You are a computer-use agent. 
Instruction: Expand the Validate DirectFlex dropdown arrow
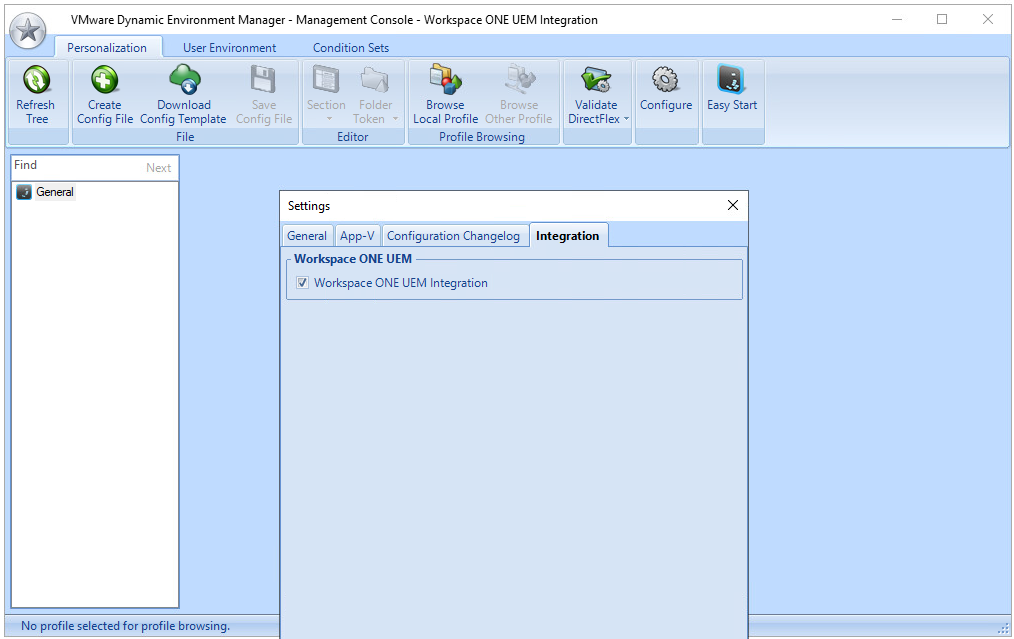tap(626, 119)
